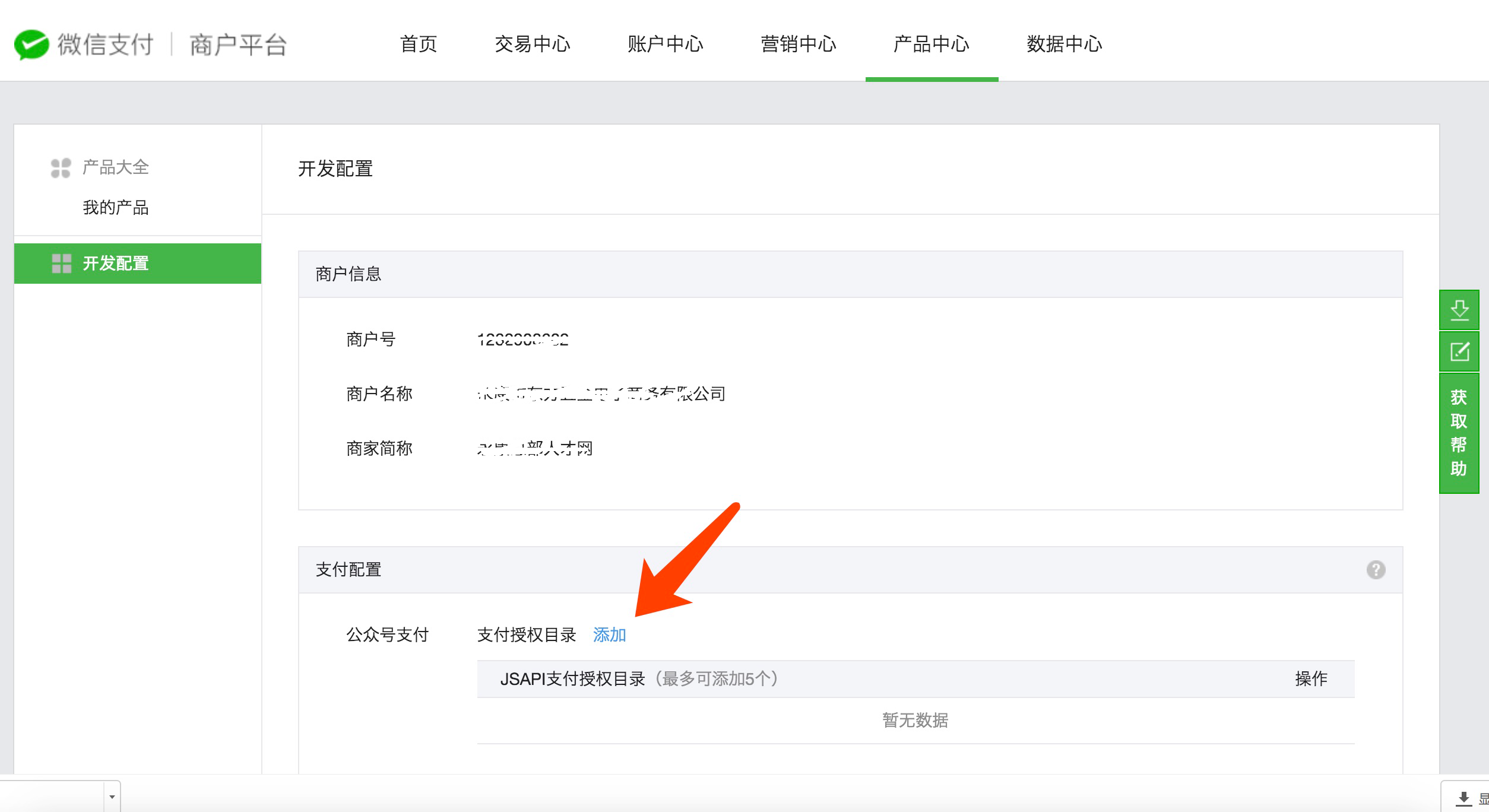Click the 添加 link for 支付授权目录
This screenshot has height=812, width=1489.
pos(610,635)
